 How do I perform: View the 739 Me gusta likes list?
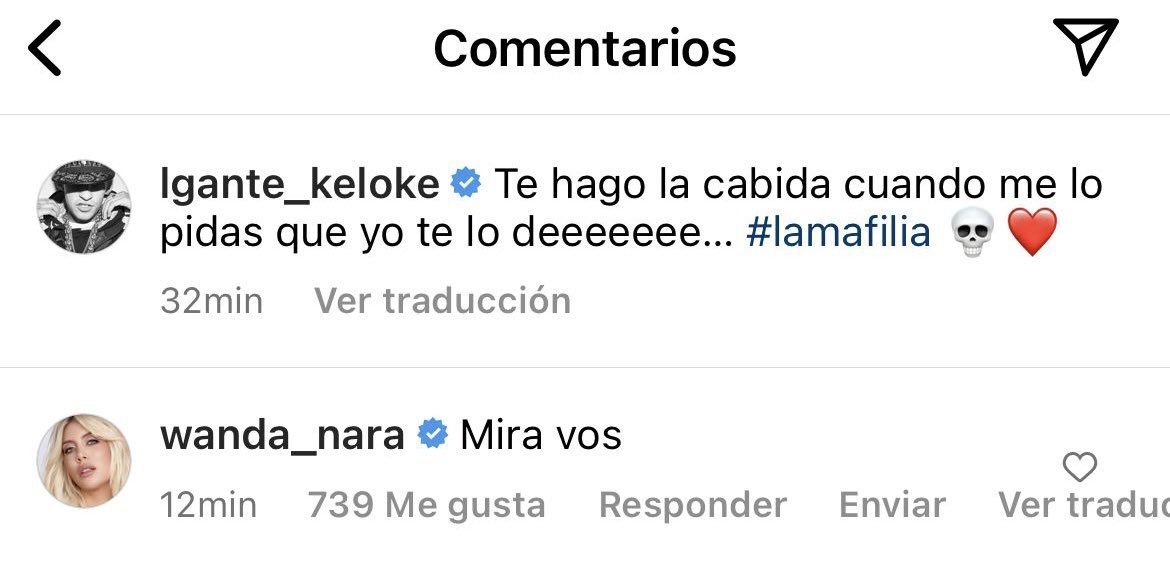click(x=427, y=505)
